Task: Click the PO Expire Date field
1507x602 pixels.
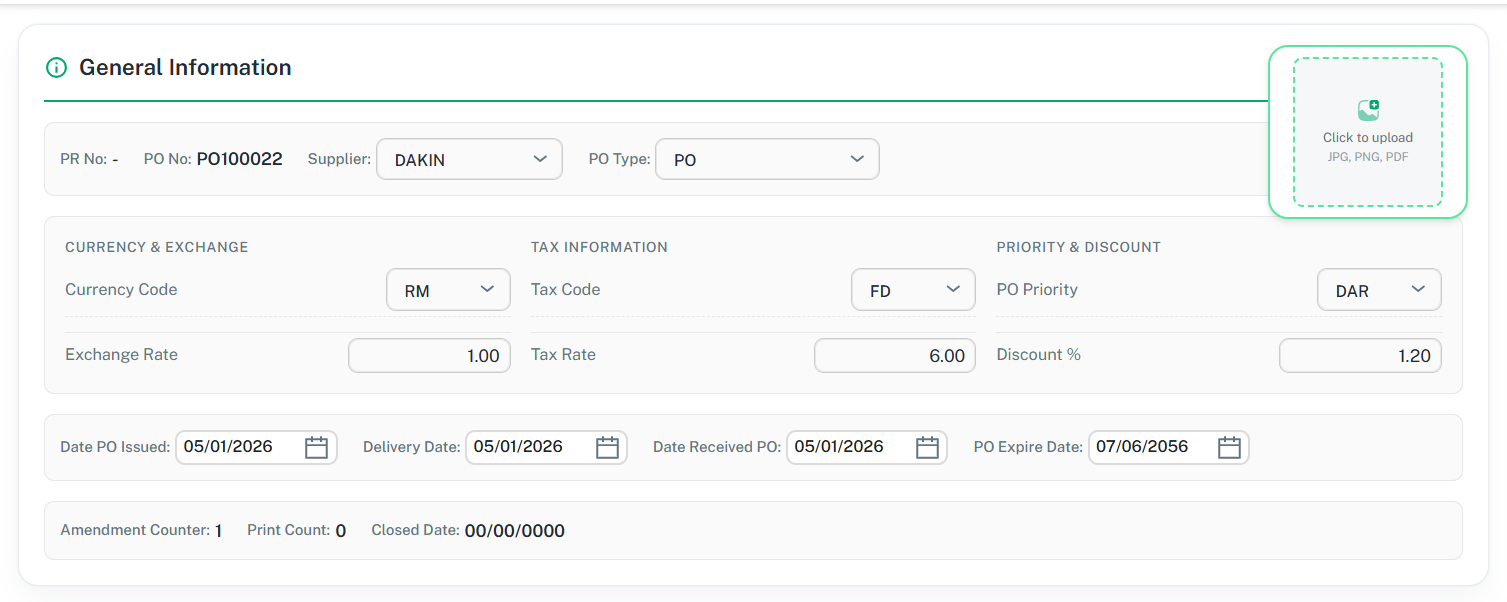Action: tap(1150, 447)
